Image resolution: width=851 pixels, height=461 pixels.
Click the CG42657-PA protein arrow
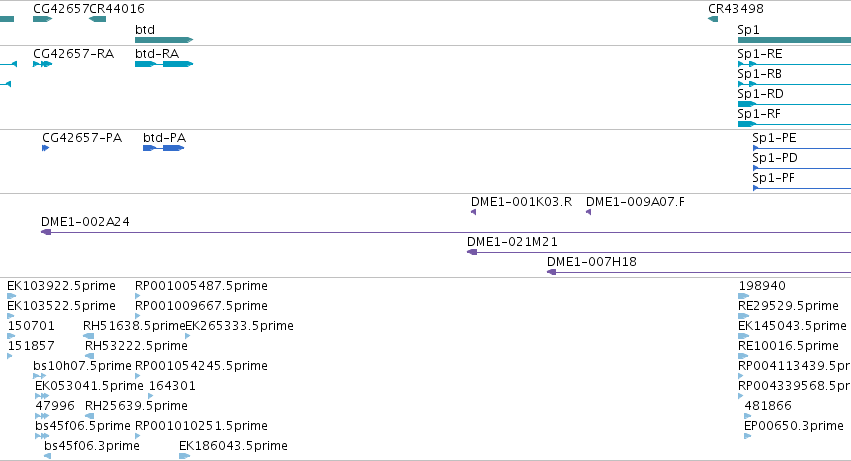point(46,148)
